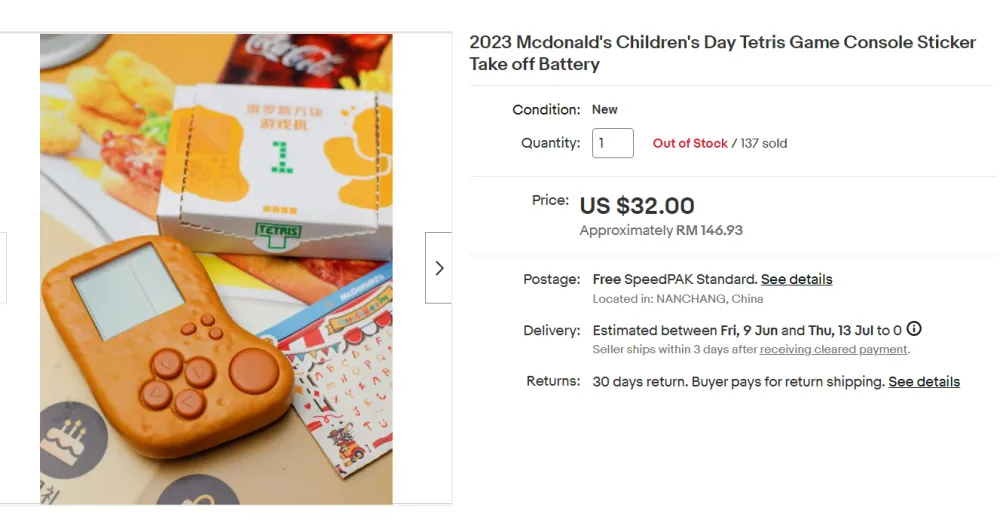Click the delivery info icon

[914, 329]
